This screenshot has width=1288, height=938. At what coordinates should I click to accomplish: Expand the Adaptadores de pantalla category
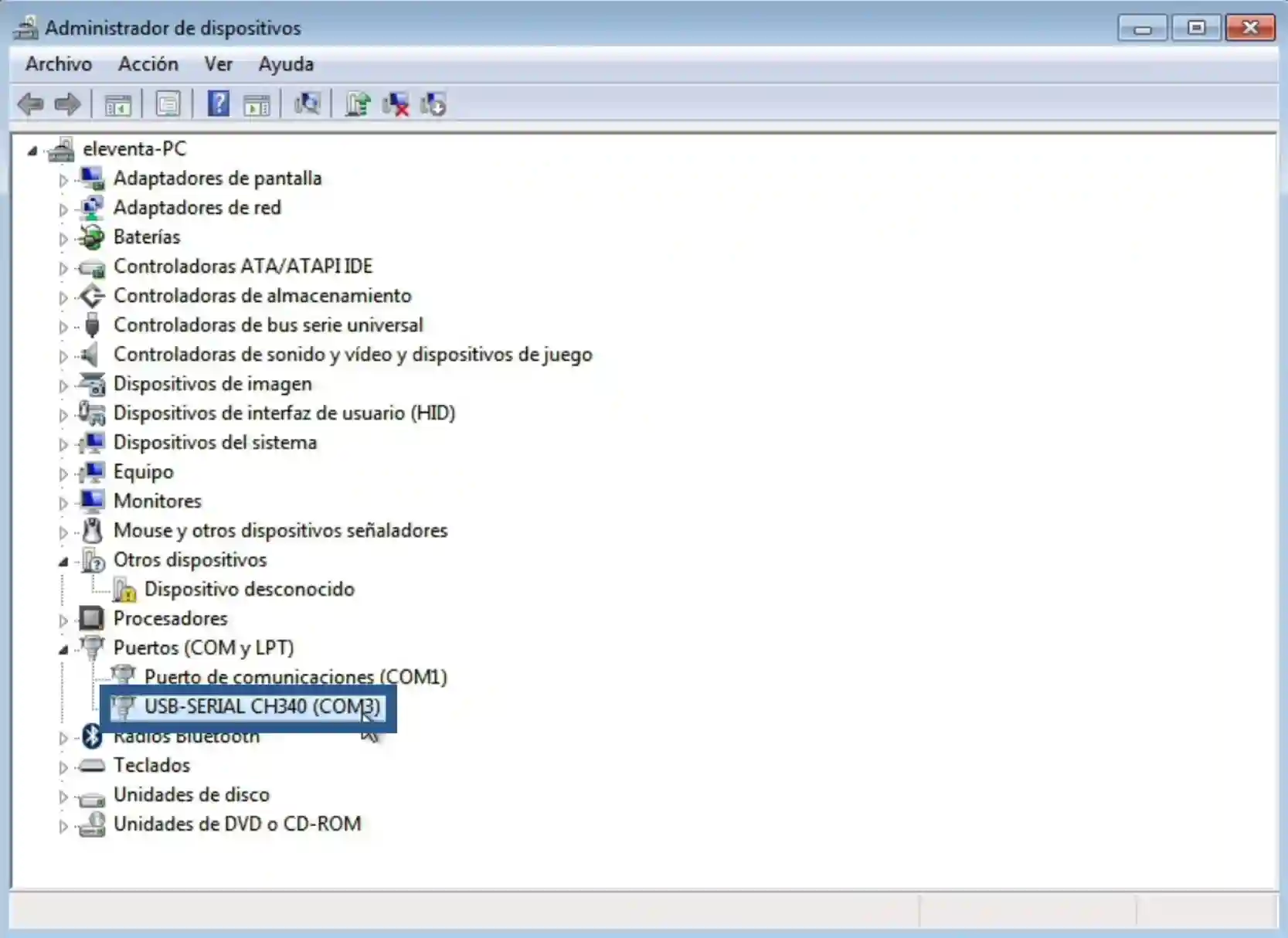point(63,179)
